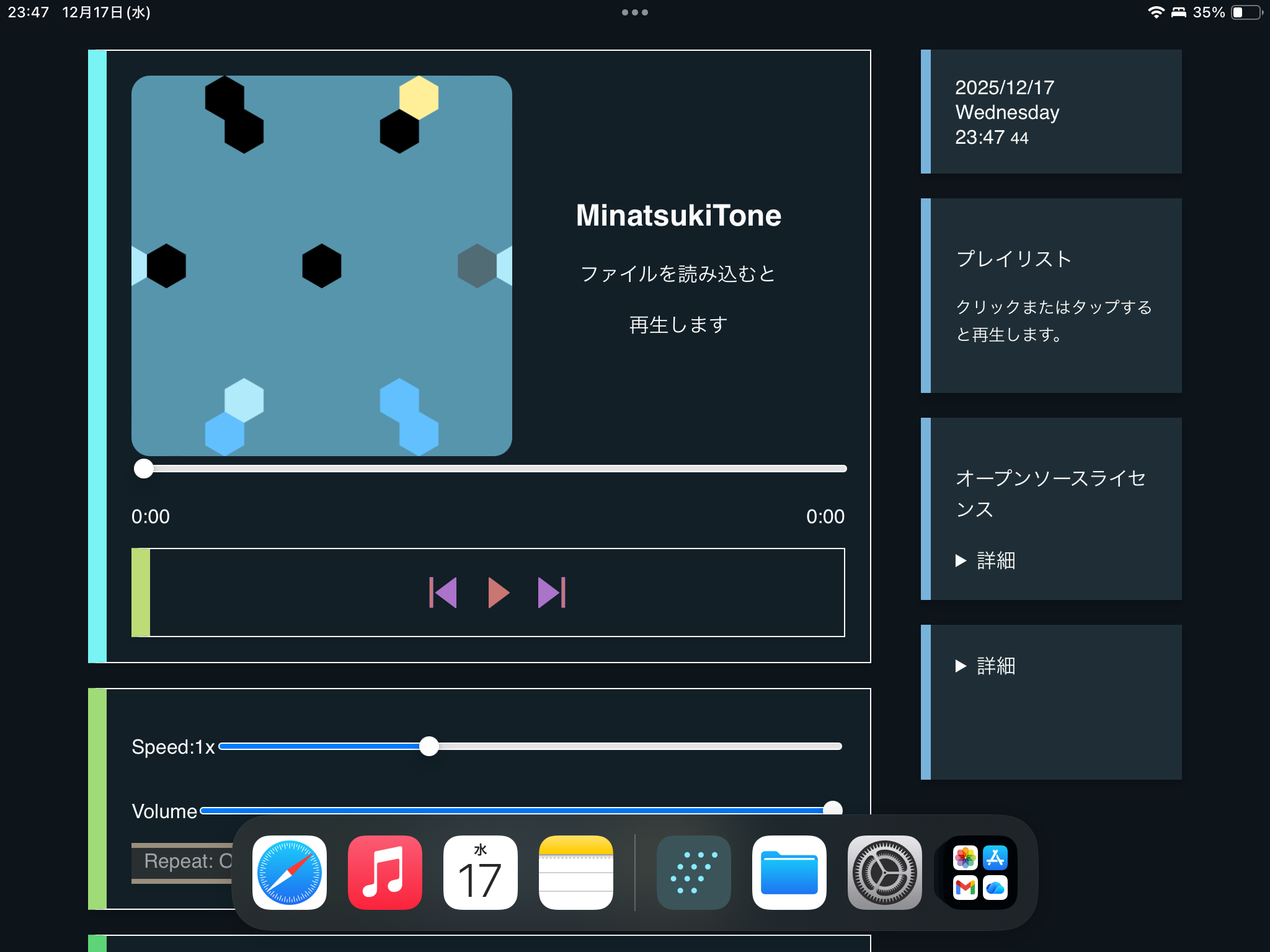Open Safari from the Dock
The height and width of the screenshot is (952, 1270).
tap(289, 873)
